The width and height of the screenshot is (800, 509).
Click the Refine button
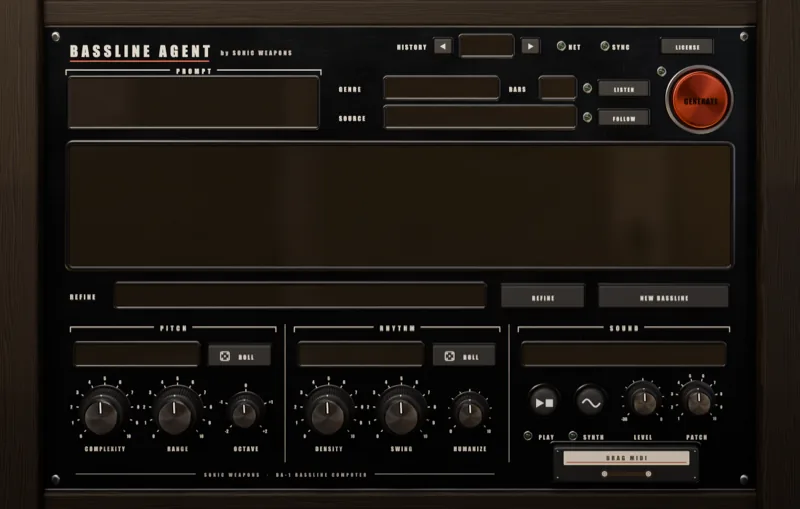pyautogui.click(x=542, y=296)
